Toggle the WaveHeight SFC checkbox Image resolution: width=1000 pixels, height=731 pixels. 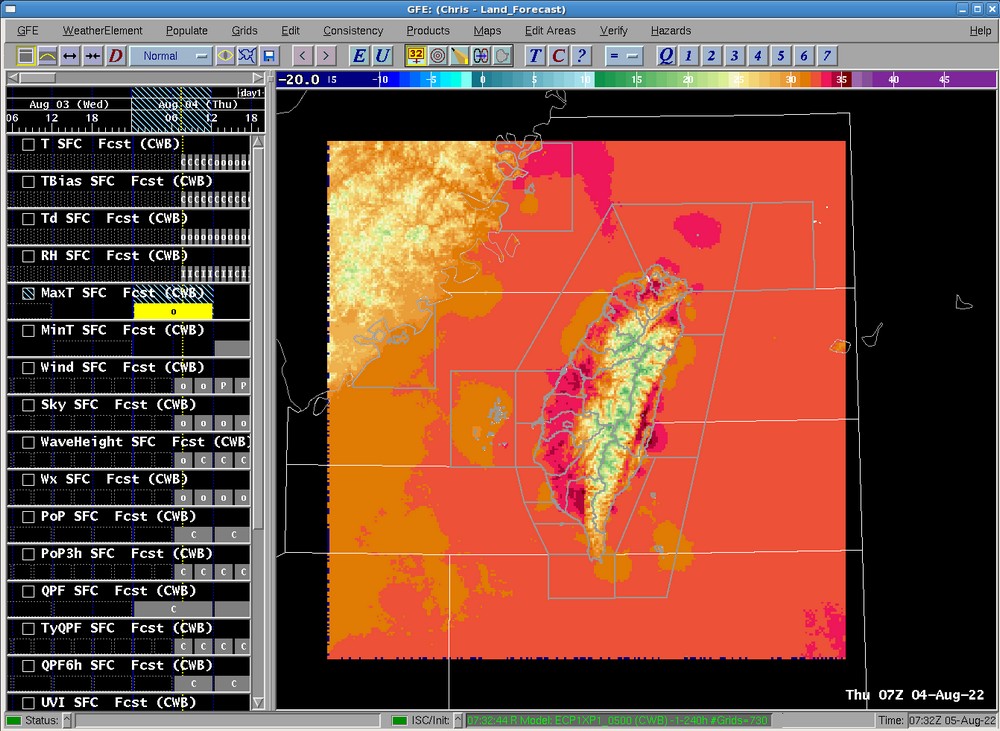(x=28, y=443)
